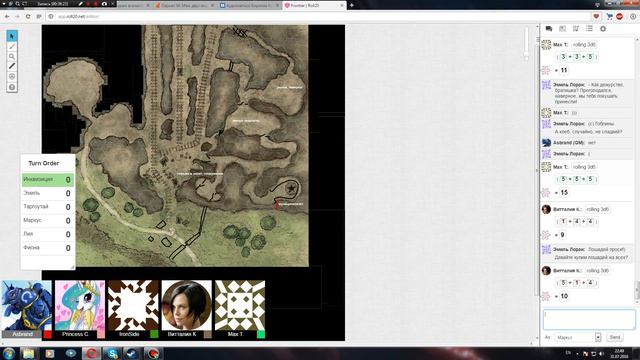Click the Asbrand (GM) chat name
The width and height of the screenshot is (640, 360).
click(x=569, y=142)
